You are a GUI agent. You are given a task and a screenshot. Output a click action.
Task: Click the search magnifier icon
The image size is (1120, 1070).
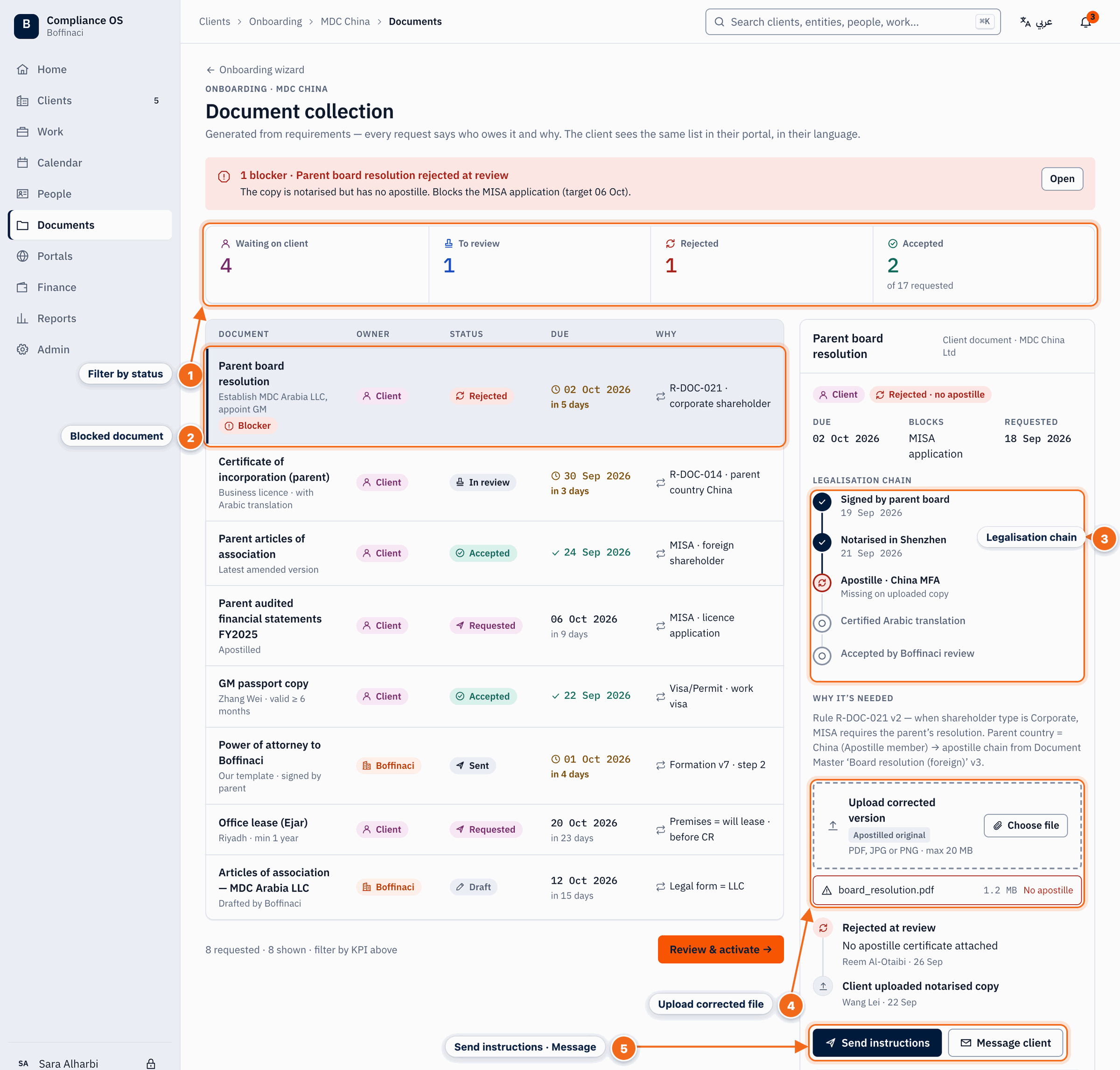tap(719, 22)
